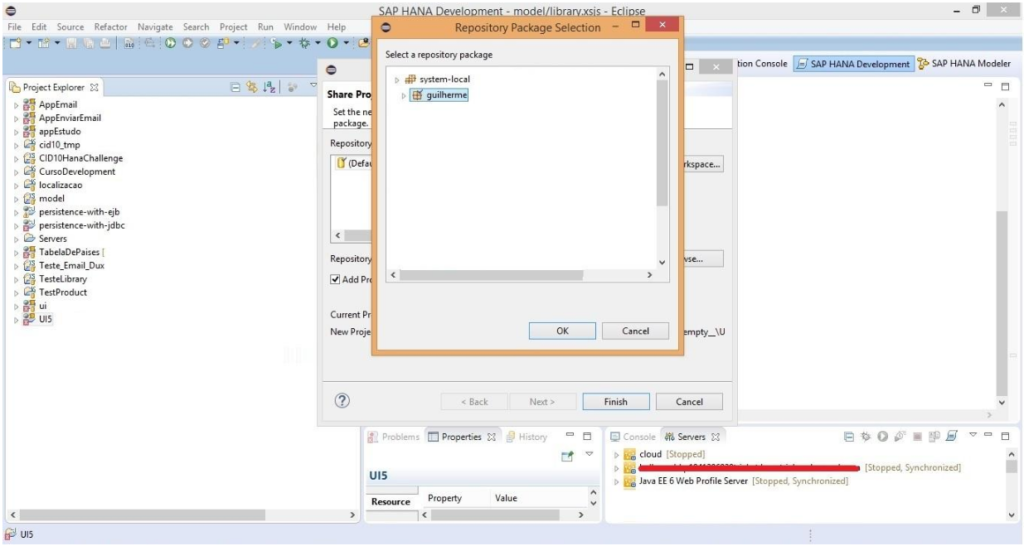Click the Run toolbar button
1024x546 pixels.
331,43
